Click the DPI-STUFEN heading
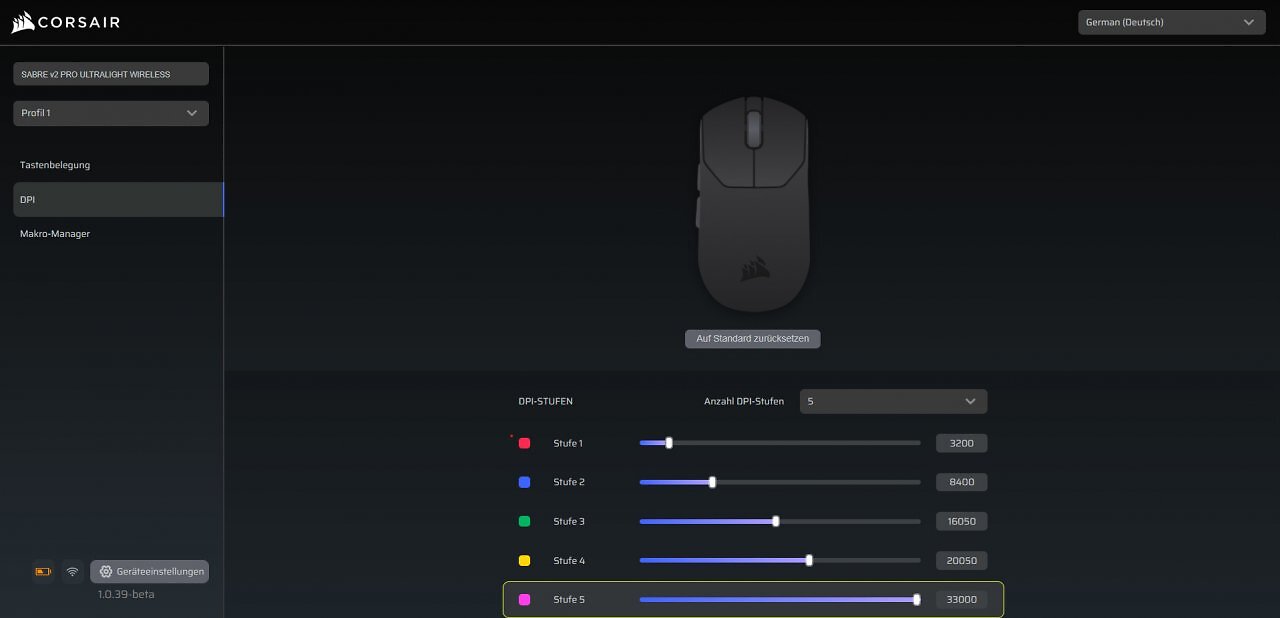This screenshot has width=1280, height=618. tap(545, 402)
